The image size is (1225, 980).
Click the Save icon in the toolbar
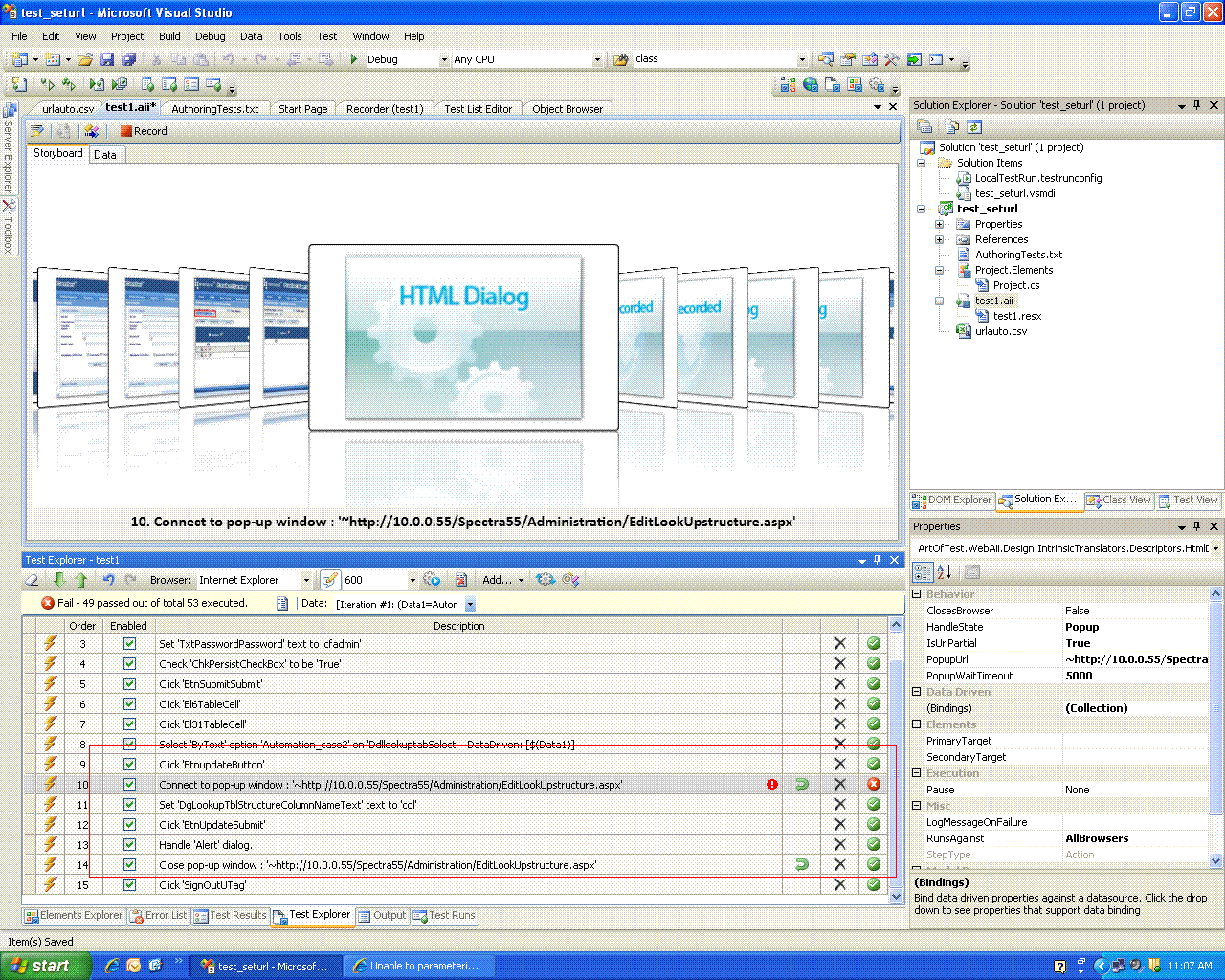[x=107, y=59]
